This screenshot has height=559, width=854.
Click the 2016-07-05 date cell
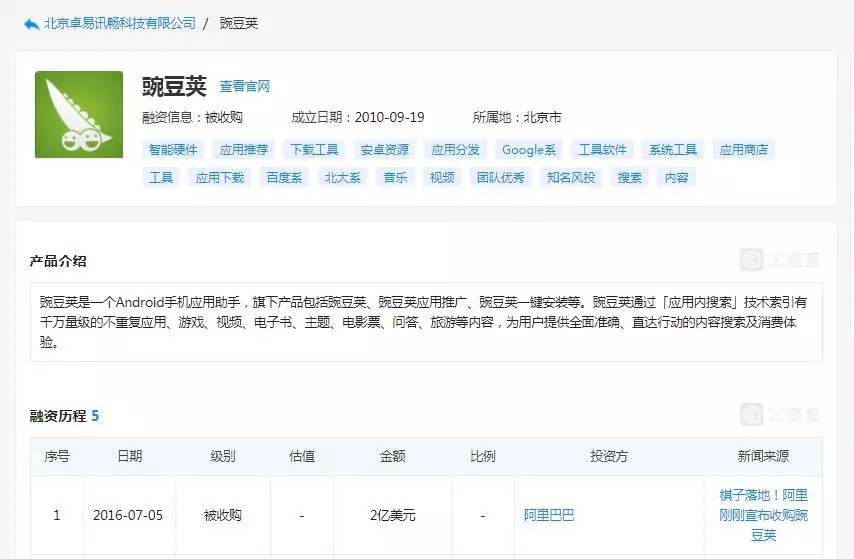click(x=128, y=515)
